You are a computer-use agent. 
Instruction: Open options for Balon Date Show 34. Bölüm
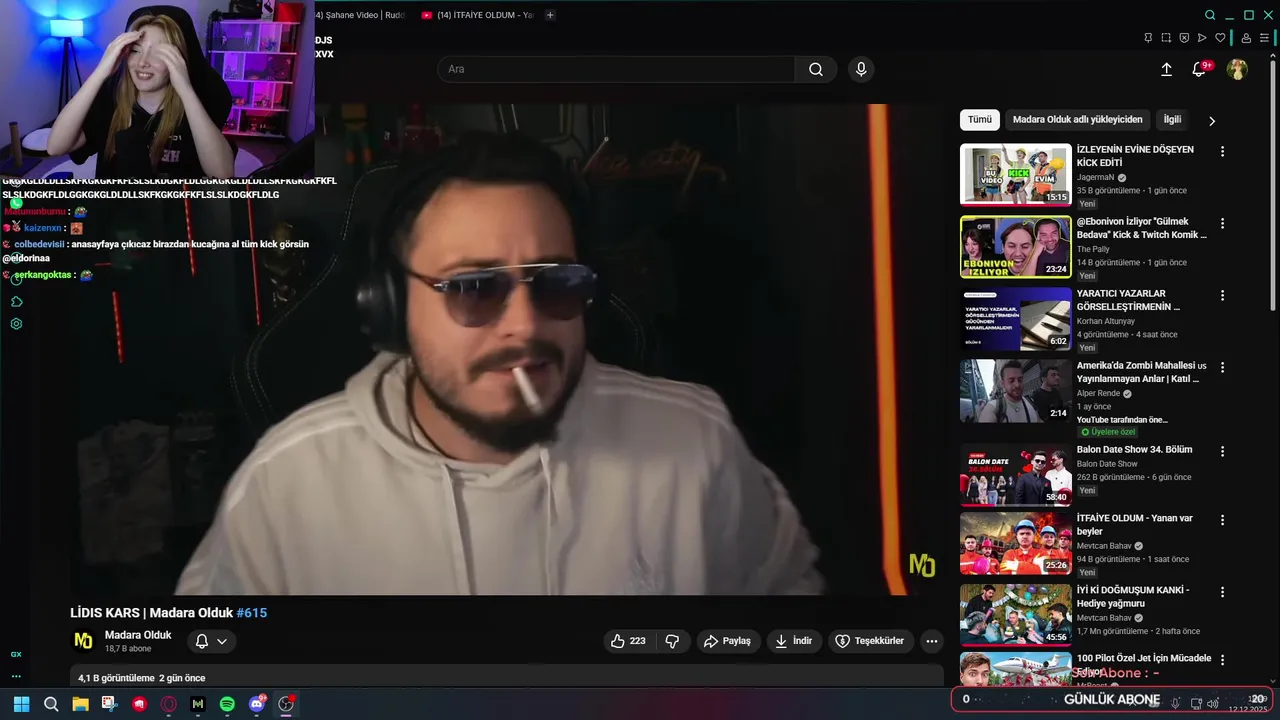tap(1222, 452)
